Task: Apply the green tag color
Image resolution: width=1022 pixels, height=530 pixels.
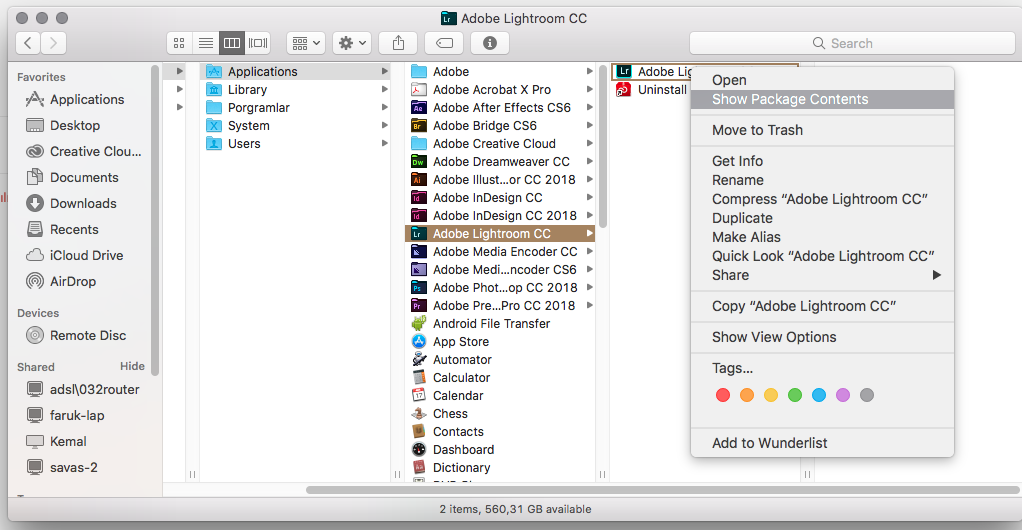Action: [x=795, y=395]
